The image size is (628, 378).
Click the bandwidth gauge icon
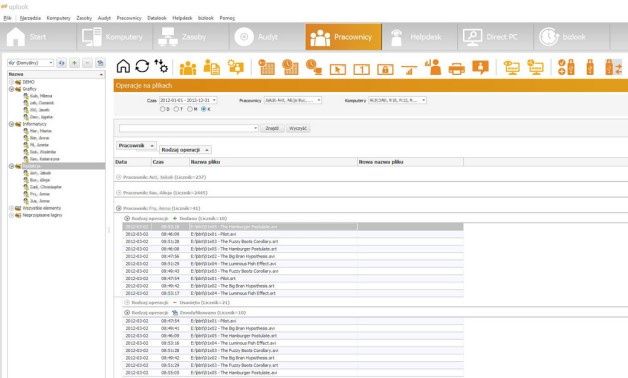[x=409, y=70]
